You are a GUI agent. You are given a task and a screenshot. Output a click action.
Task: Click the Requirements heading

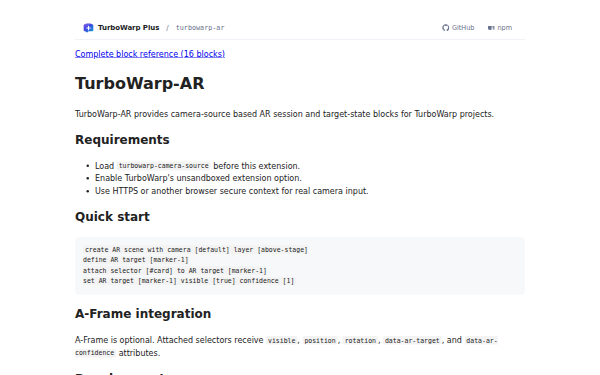click(122, 140)
